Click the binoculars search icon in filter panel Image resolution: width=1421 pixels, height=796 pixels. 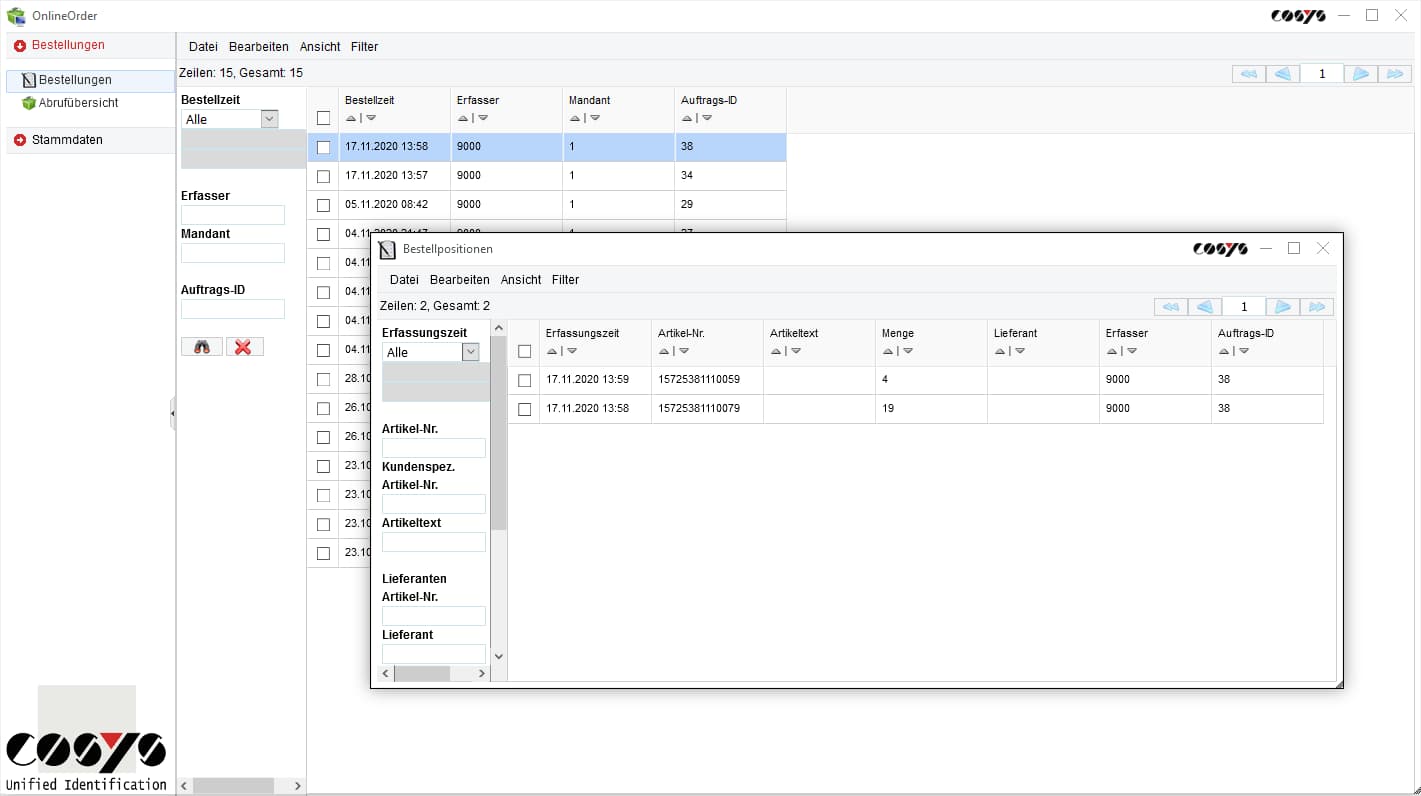[x=202, y=347]
